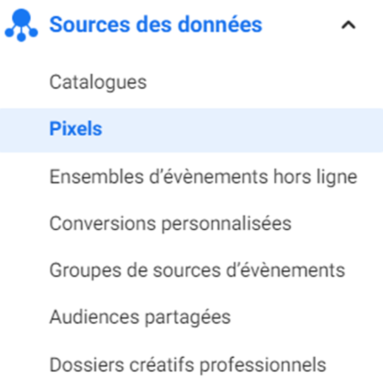Select event source groups (Groupes) entry
The width and height of the screenshot is (383, 389).
tap(197, 270)
